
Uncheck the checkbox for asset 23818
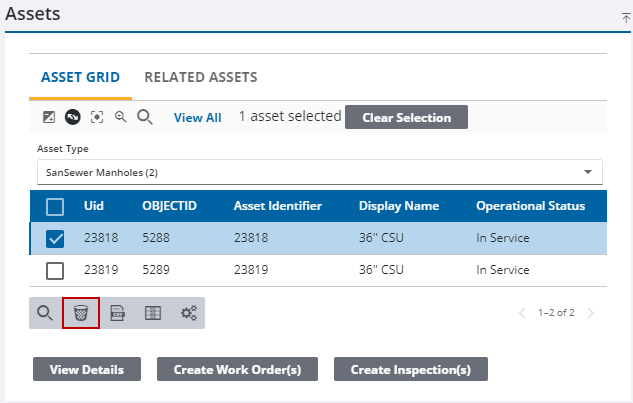(56, 239)
